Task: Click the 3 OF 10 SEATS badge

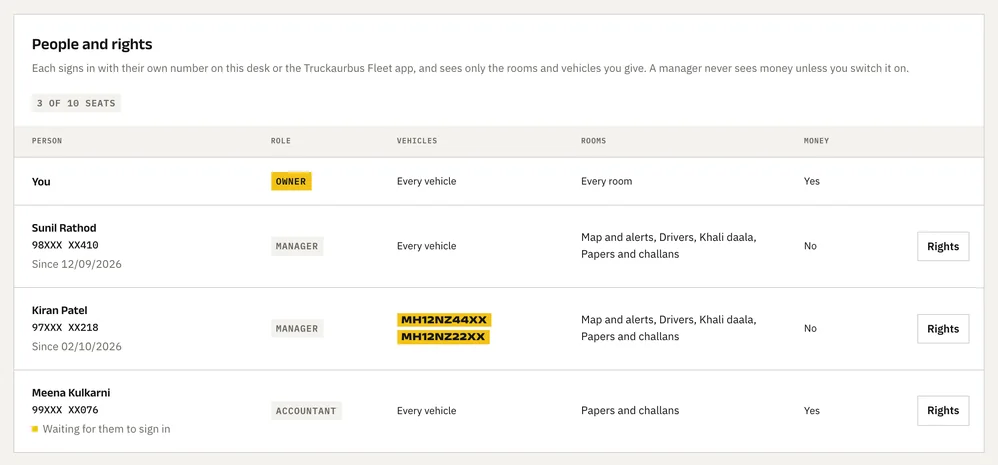Action: tap(76, 103)
